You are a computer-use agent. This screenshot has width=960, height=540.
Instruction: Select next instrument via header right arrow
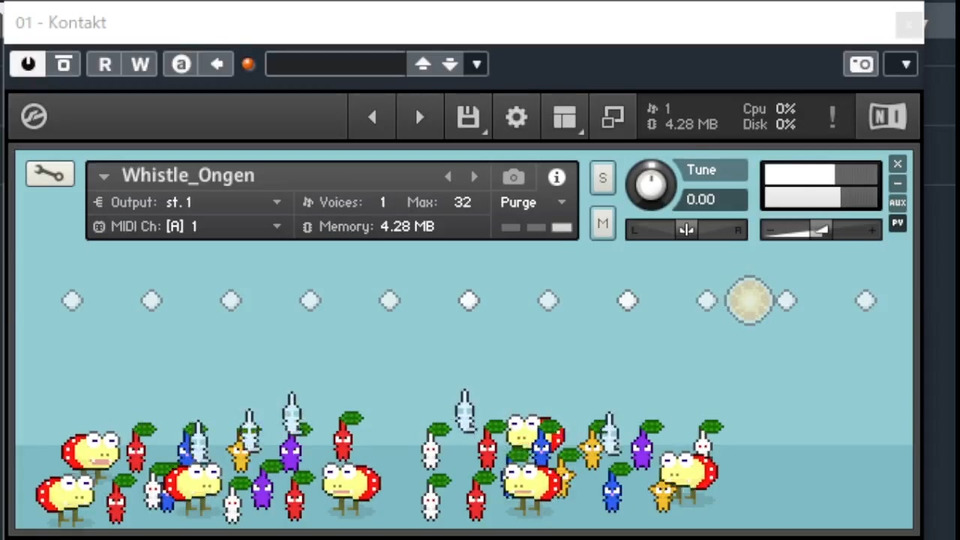(474, 177)
